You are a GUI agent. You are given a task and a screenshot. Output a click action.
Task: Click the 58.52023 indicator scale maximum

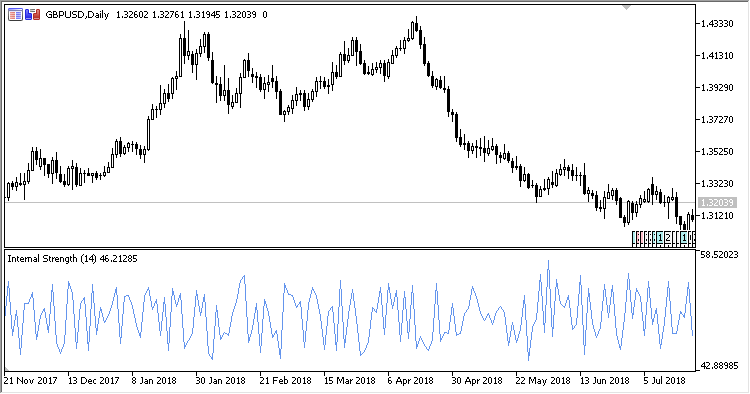pos(719,255)
